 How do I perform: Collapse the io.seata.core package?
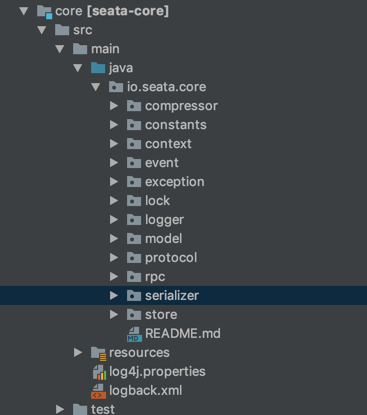[x=96, y=87]
